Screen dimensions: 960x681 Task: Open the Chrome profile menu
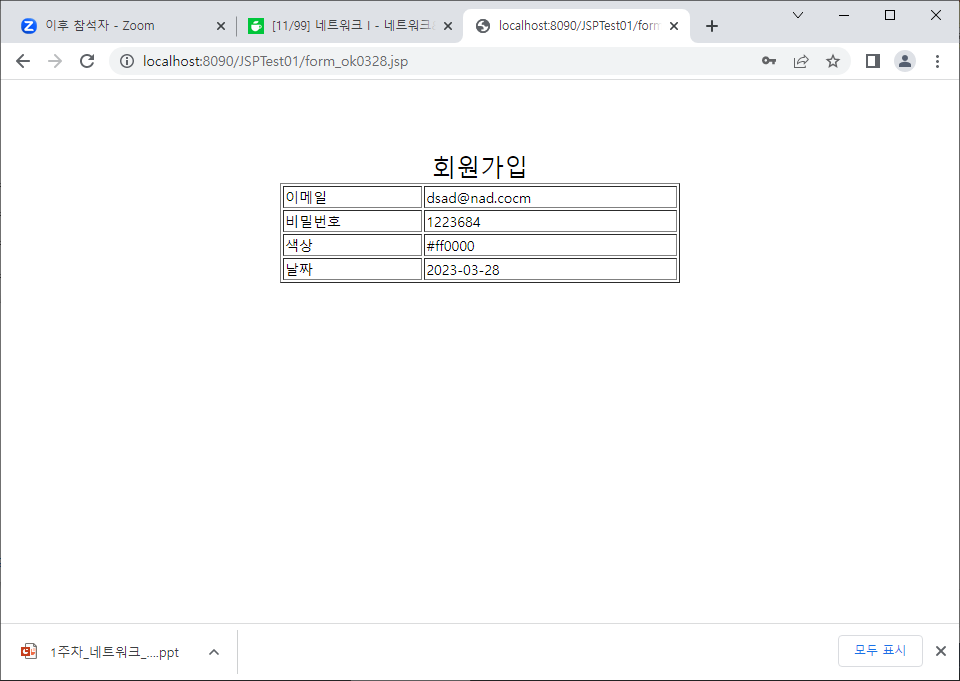[905, 61]
